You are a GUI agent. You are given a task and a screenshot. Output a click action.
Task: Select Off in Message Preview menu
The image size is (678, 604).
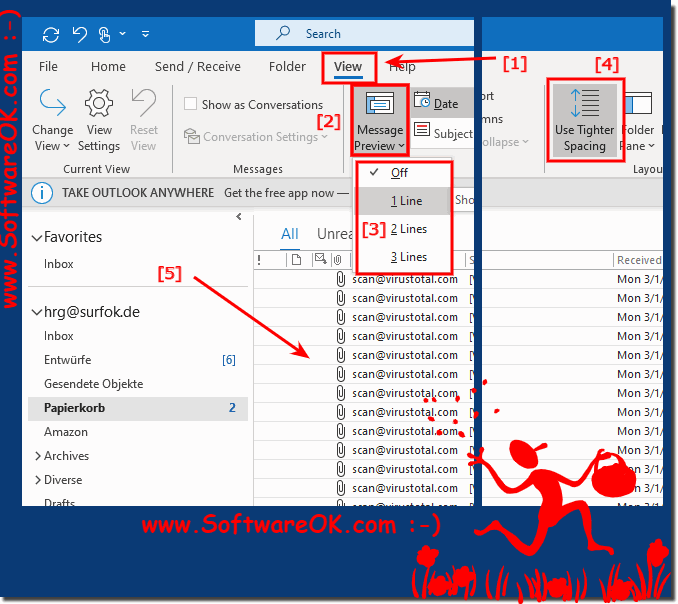tap(403, 173)
